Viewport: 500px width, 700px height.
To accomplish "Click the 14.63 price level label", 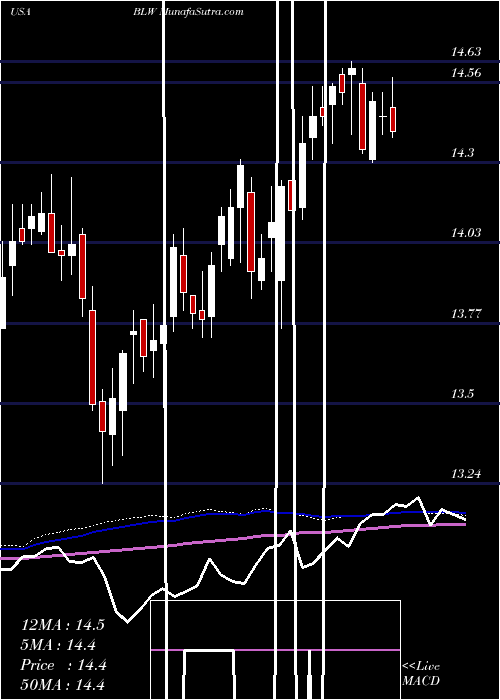I will (x=466, y=52).
